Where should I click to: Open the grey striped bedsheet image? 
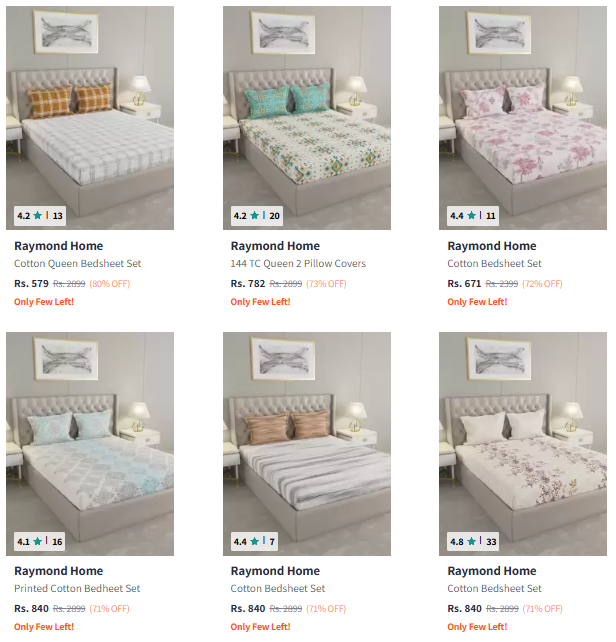(307, 444)
